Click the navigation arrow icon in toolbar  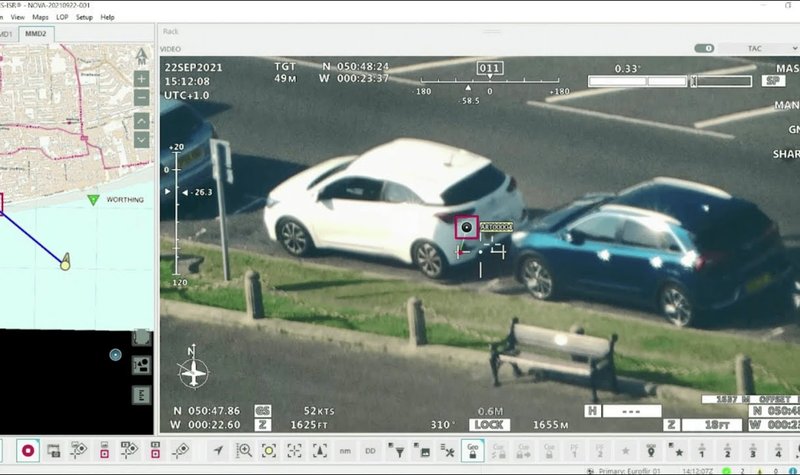[x=218, y=451]
